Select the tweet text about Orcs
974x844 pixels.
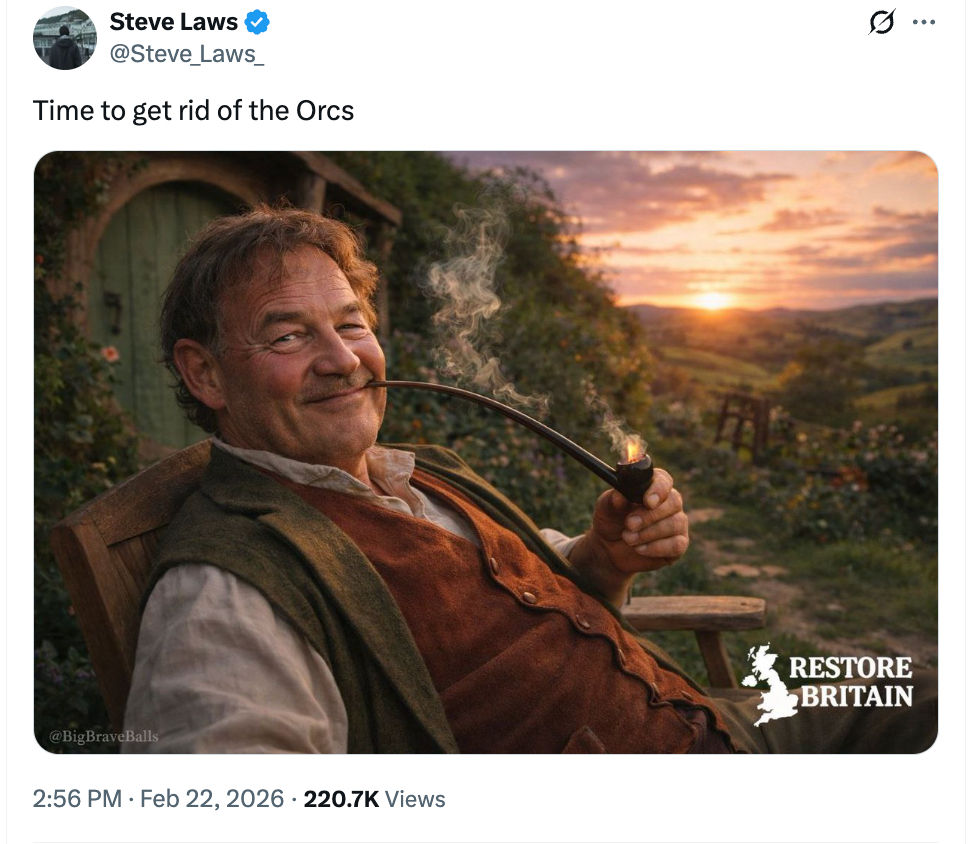tap(193, 110)
